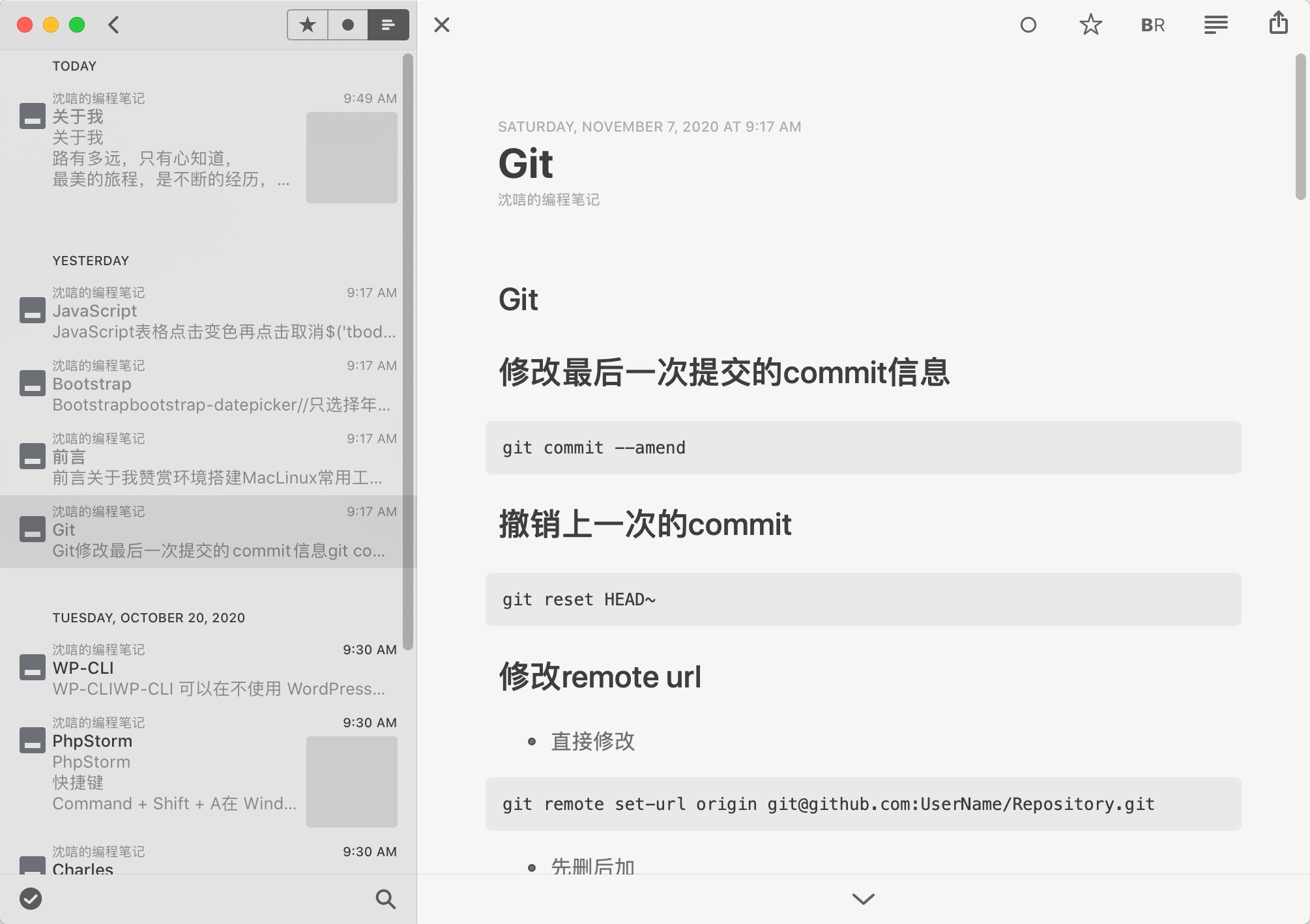Star the current Git article
This screenshot has height=924, width=1310.
click(x=1090, y=25)
